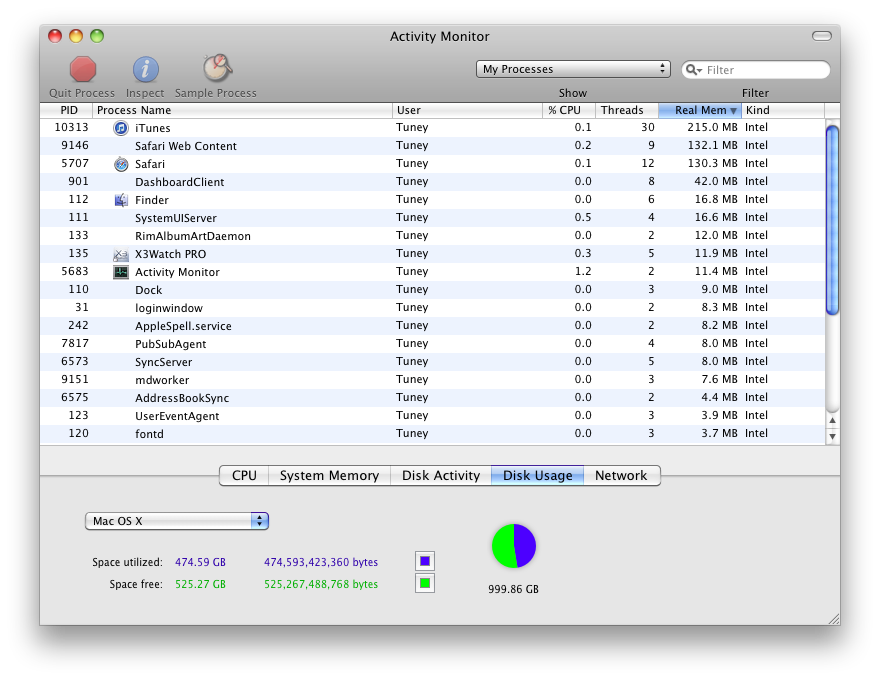The image size is (880, 680).
Task: Select the AppleSpell.service process
Action: (432, 326)
